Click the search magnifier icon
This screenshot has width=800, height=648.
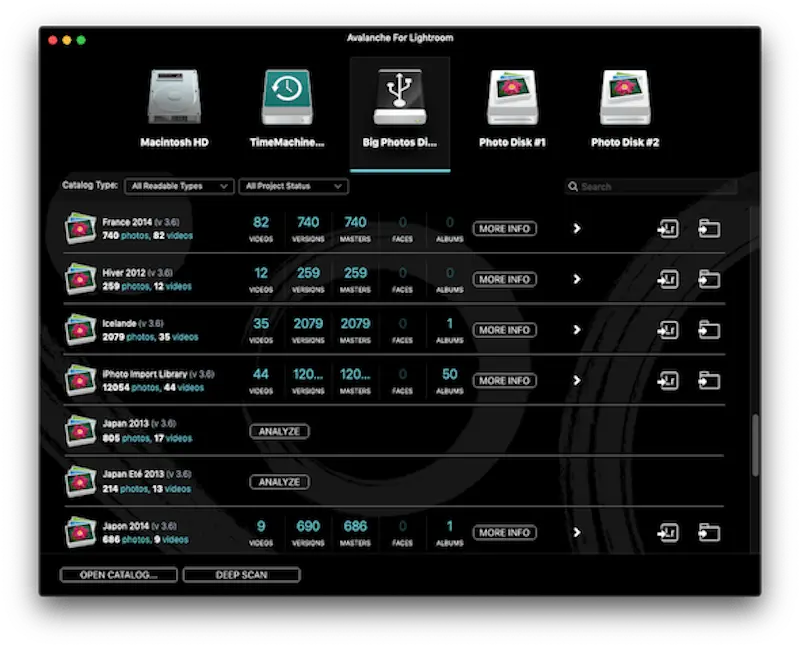tap(573, 186)
